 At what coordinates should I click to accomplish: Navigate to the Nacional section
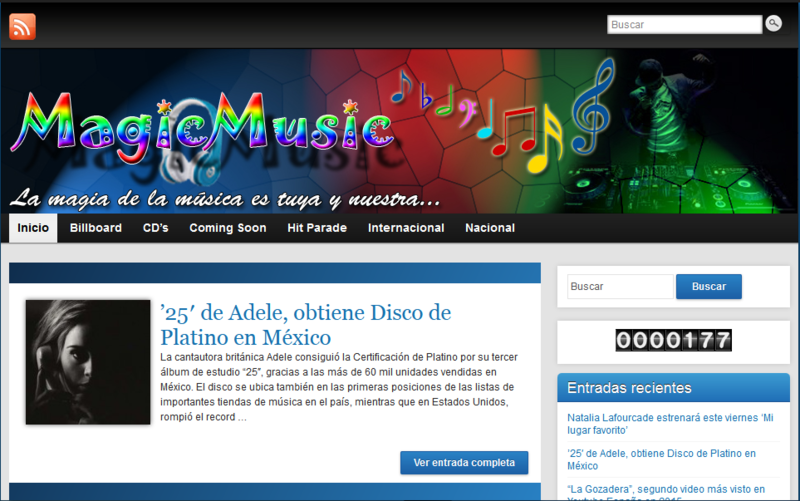tap(490, 228)
